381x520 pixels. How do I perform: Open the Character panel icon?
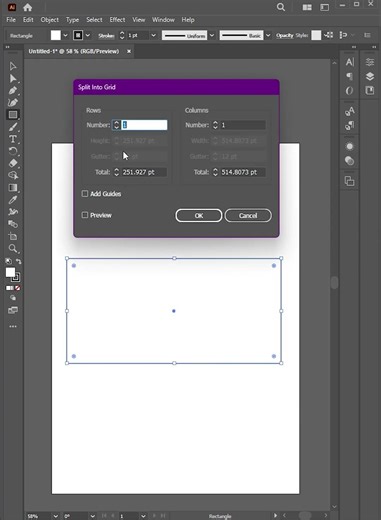coord(350,62)
